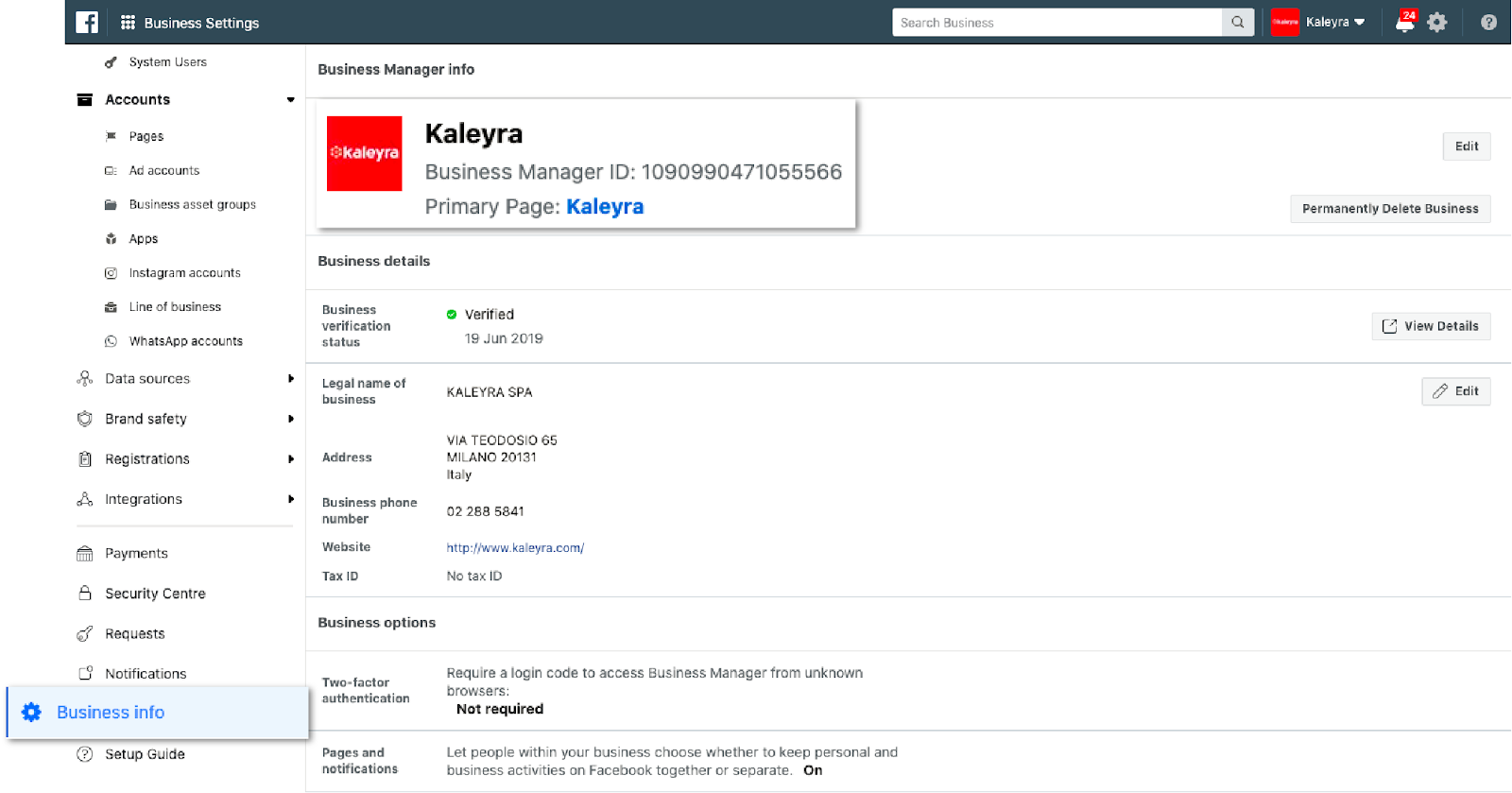1512x793 pixels.
Task: Click the Accounts section icon
Action: tap(85, 99)
